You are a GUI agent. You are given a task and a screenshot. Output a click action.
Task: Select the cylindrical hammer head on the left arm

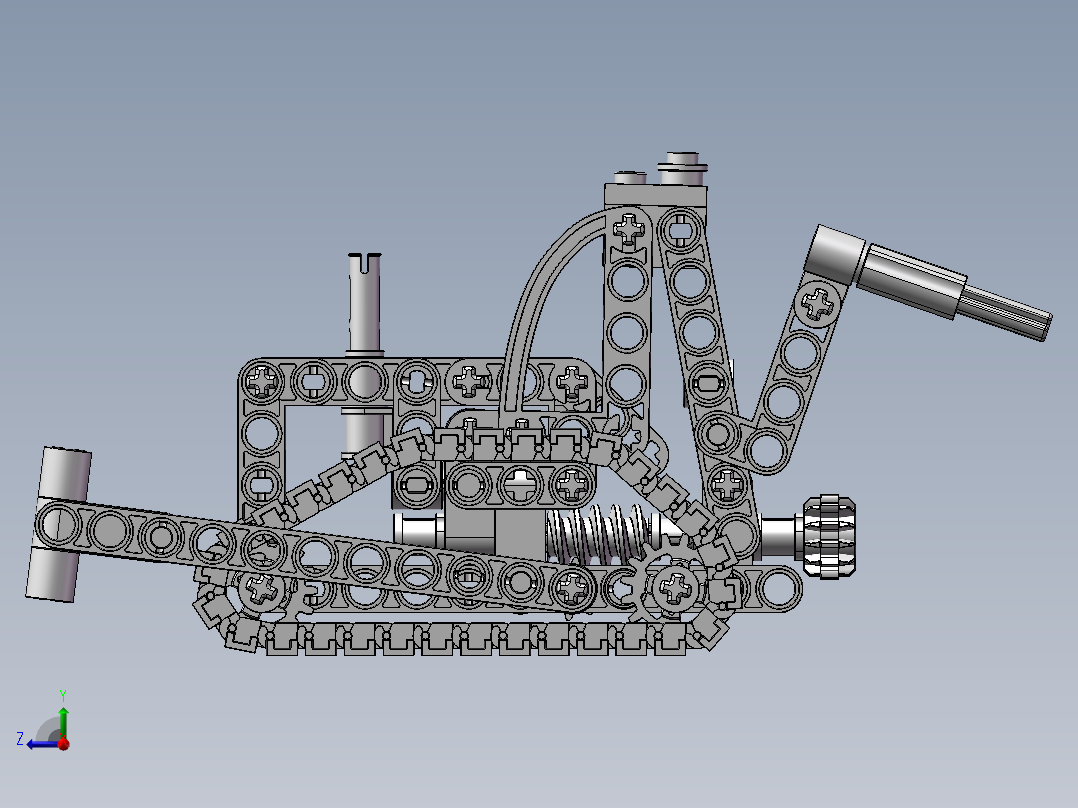[58, 525]
